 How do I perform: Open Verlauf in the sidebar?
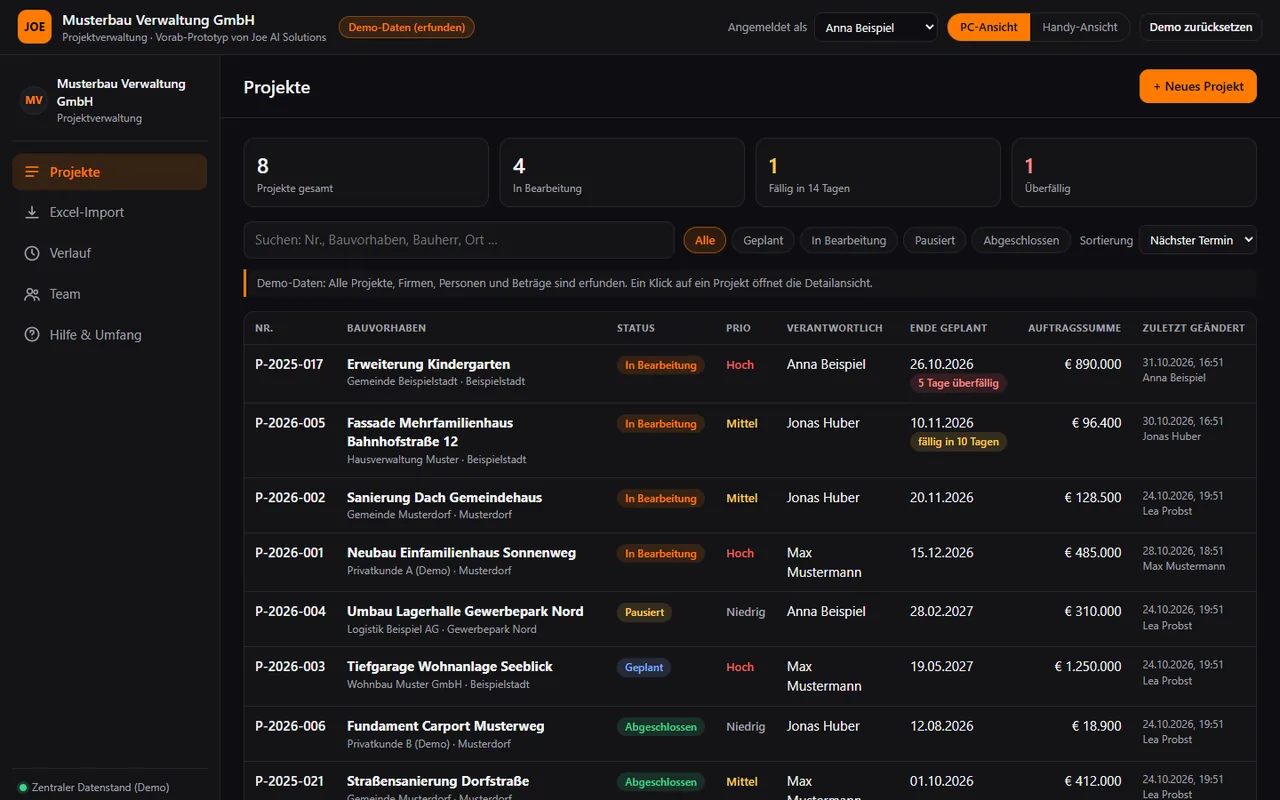coord(110,253)
